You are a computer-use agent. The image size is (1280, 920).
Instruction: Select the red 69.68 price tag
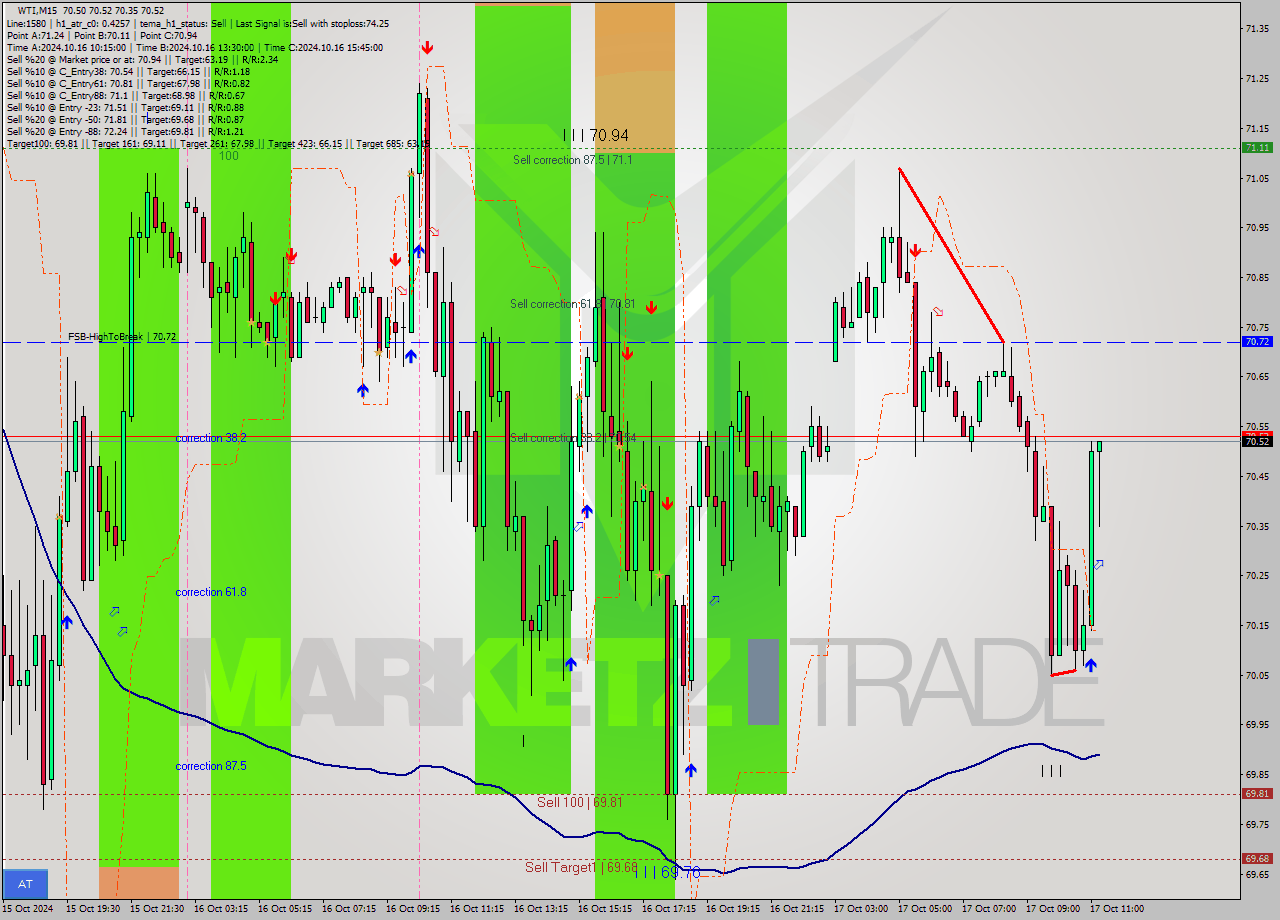1257,859
